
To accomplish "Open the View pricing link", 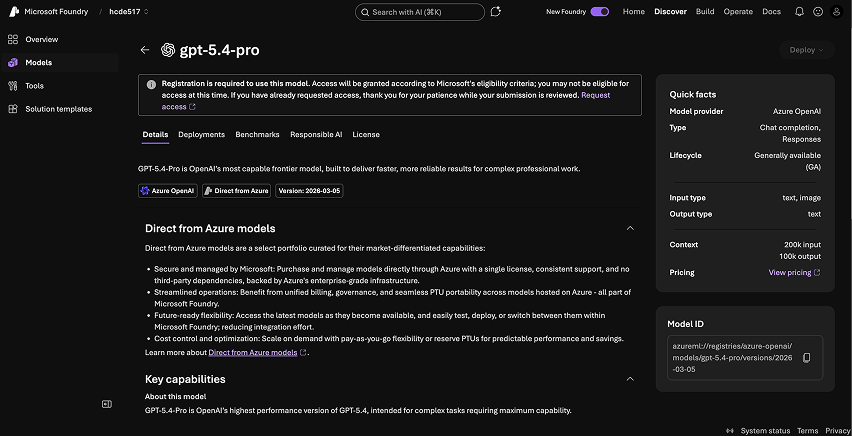I will point(794,272).
